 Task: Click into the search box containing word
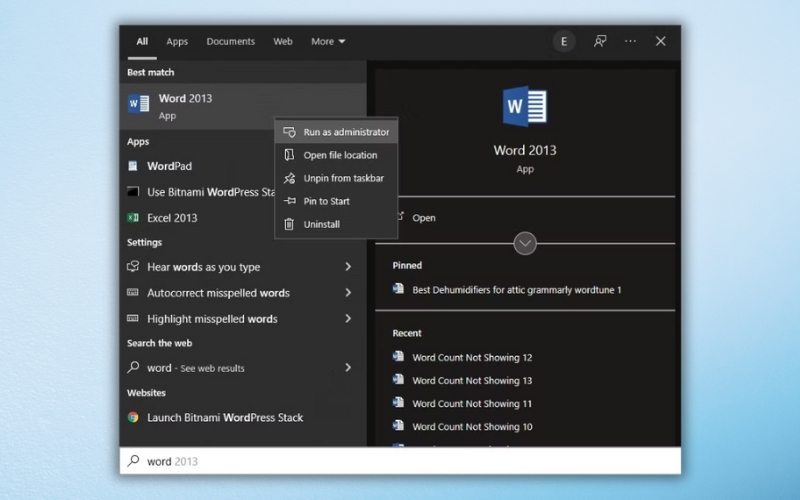[400, 461]
